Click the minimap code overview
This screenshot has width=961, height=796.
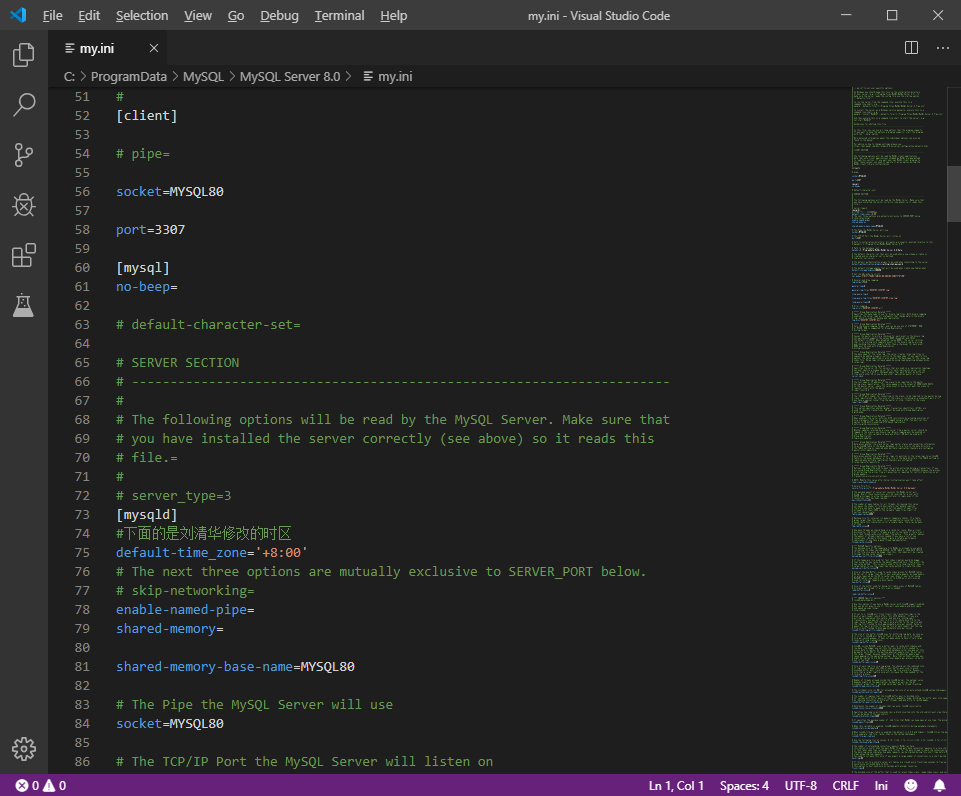coord(898,429)
